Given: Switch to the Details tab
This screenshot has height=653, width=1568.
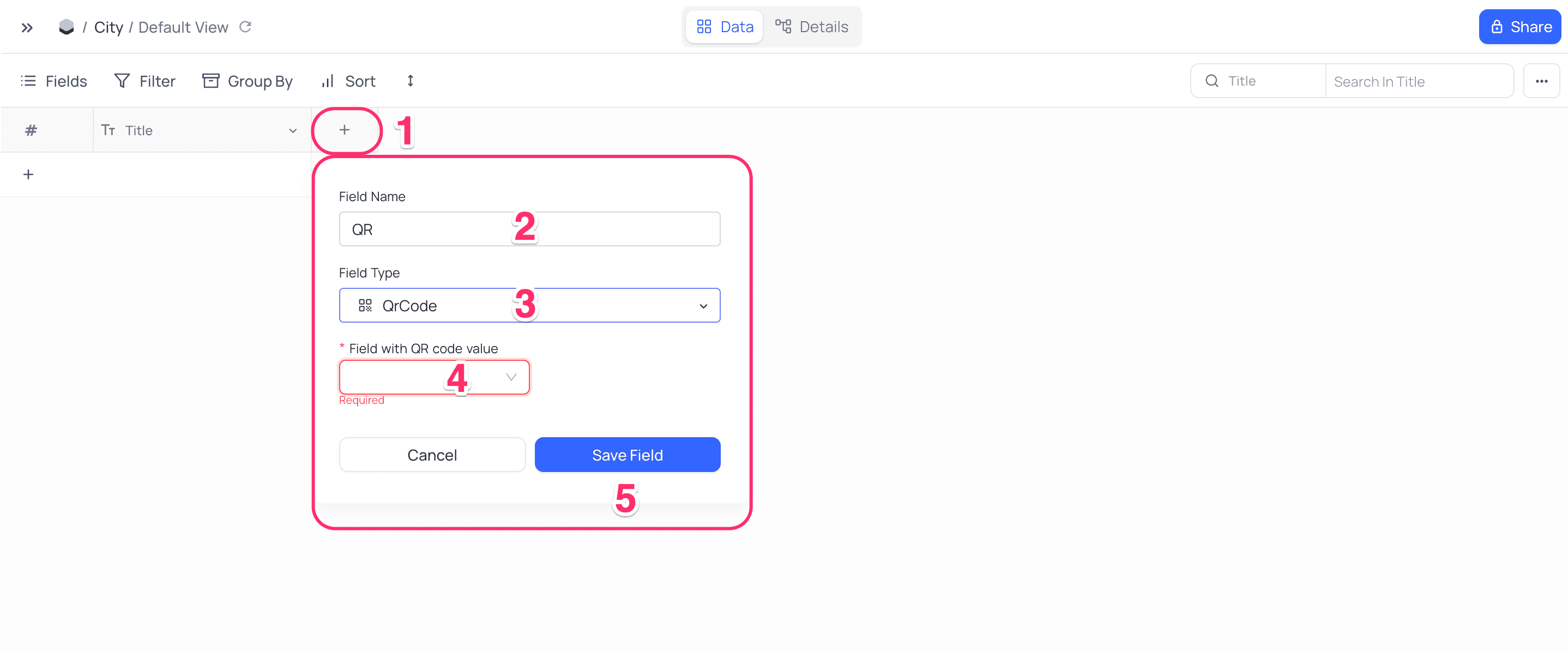Looking at the screenshot, I should (x=811, y=27).
